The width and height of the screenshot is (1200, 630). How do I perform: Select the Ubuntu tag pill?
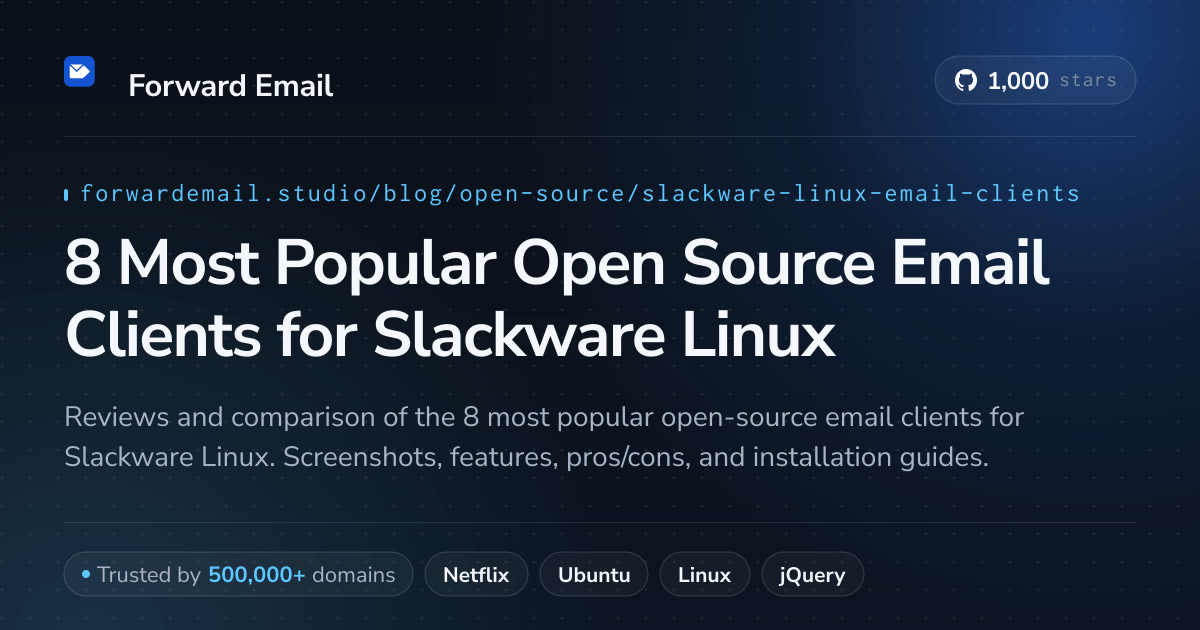(x=594, y=575)
